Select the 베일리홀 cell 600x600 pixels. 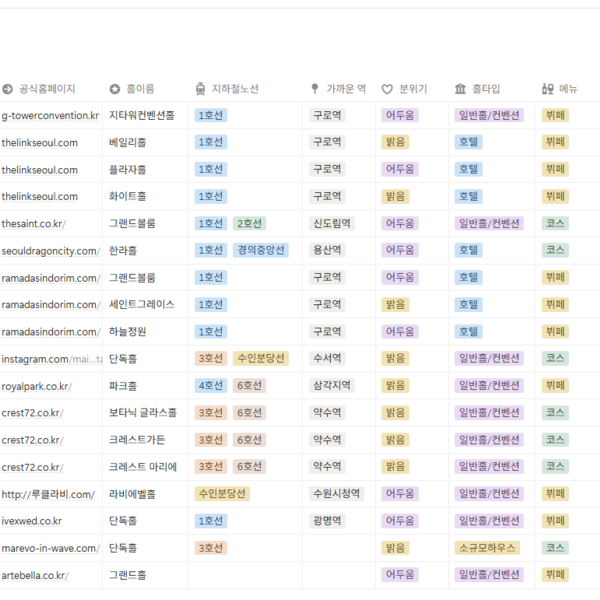pos(145,143)
